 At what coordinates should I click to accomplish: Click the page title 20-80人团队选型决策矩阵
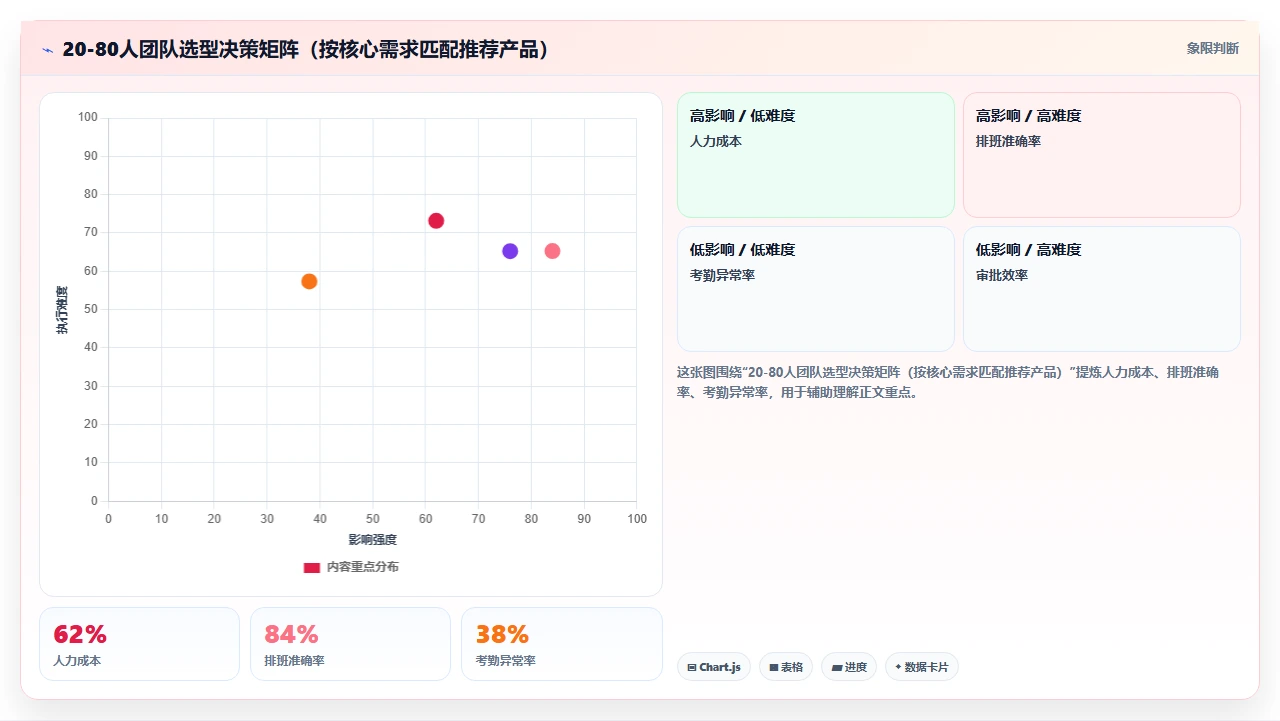coord(306,50)
